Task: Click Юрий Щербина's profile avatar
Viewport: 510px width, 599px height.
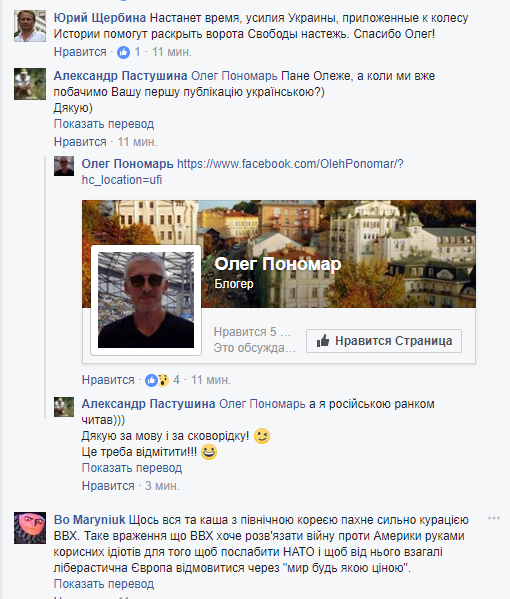Action: click(x=30, y=26)
